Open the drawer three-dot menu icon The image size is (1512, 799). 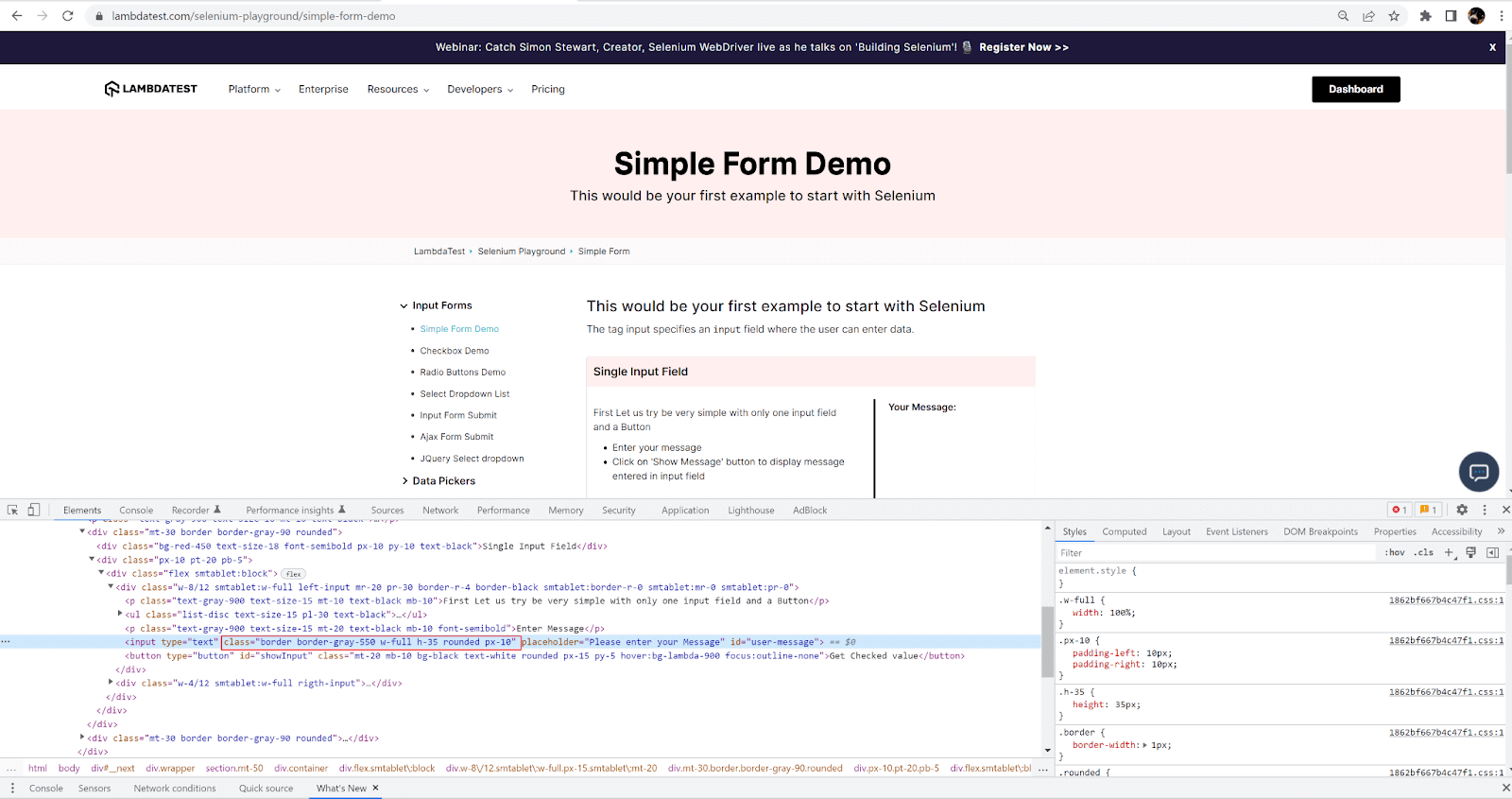(x=12, y=788)
